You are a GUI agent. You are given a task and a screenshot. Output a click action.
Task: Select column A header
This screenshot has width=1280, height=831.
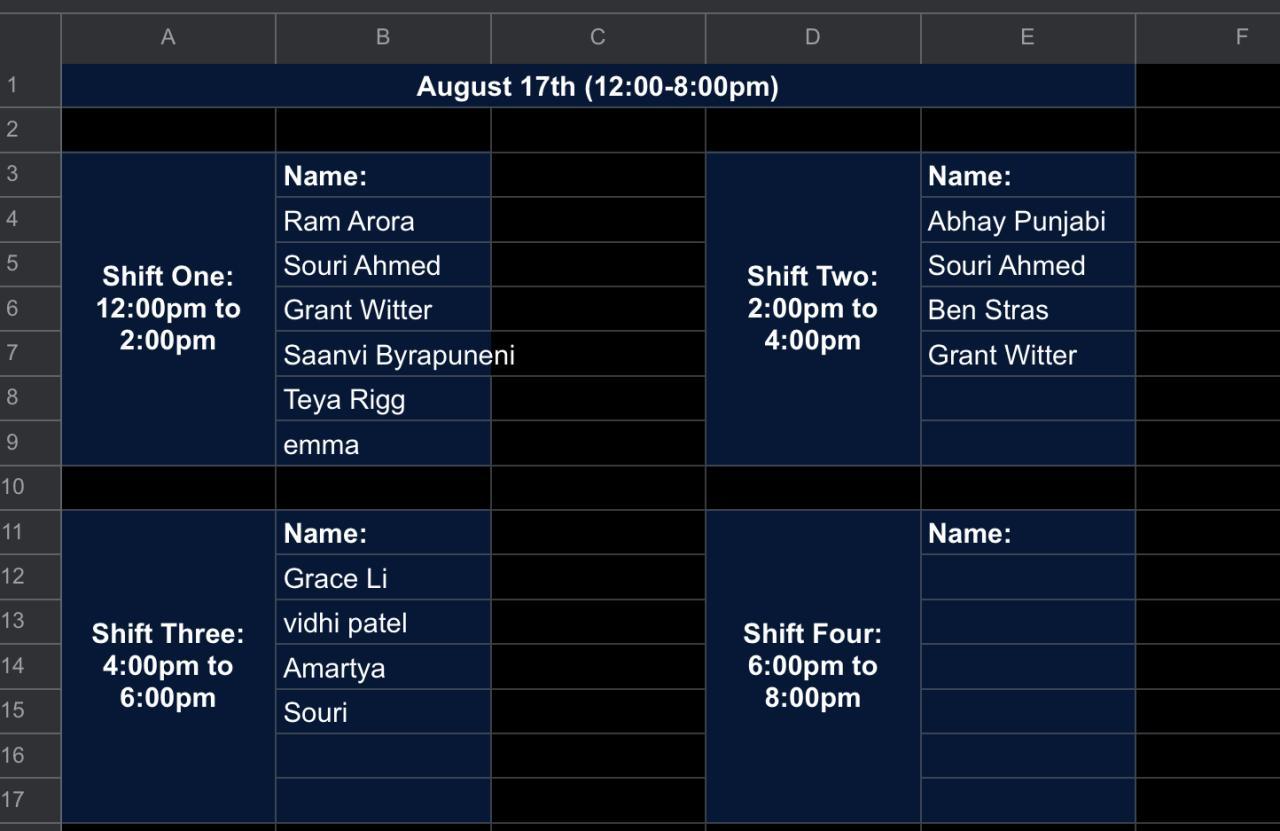click(168, 37)
